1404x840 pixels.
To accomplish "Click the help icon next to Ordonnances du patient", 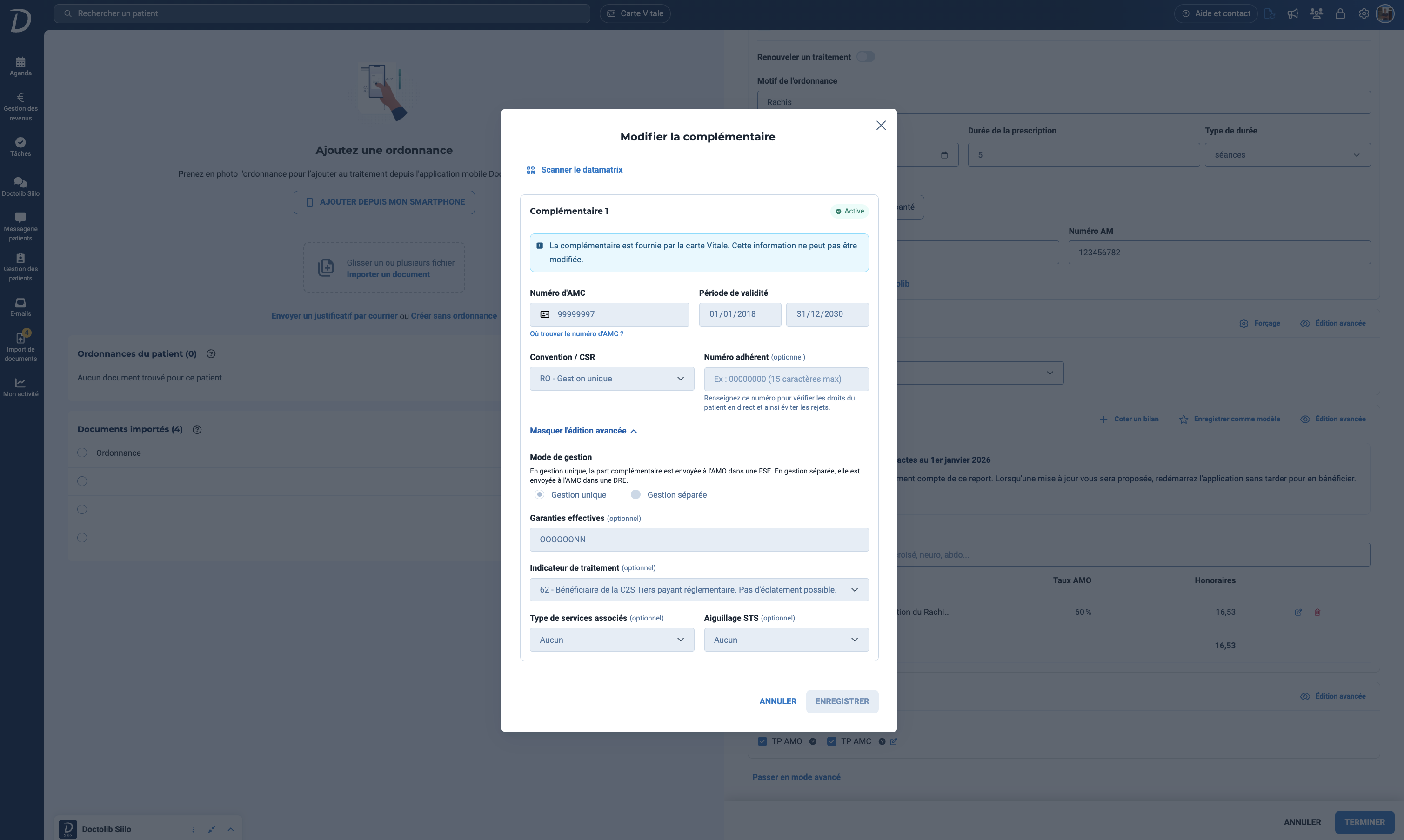I will [x=211, y=354].
